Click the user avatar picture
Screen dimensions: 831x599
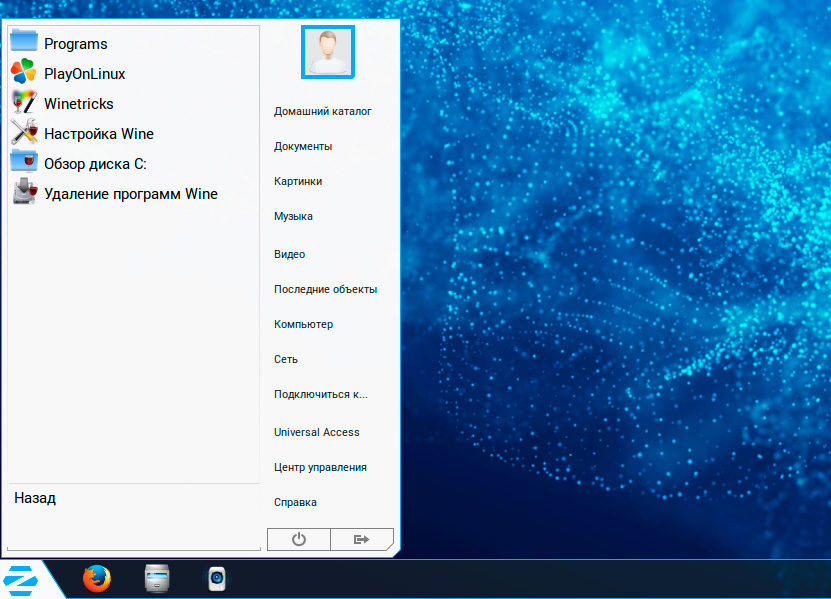pos(328,52)
